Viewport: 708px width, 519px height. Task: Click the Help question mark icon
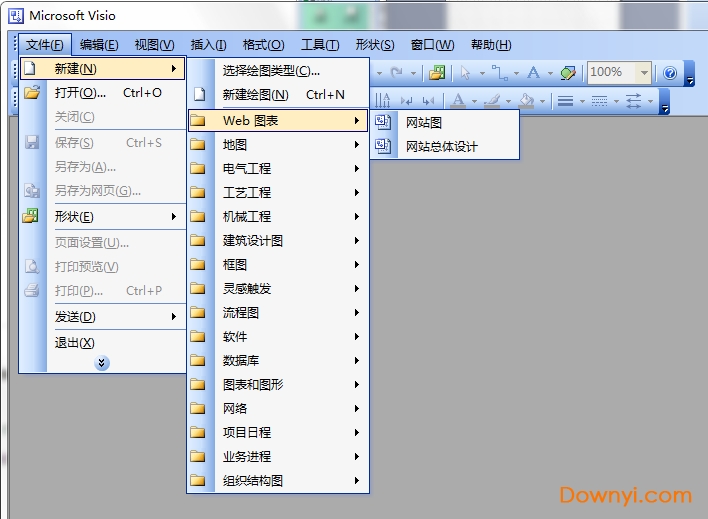tap(670, 72)
